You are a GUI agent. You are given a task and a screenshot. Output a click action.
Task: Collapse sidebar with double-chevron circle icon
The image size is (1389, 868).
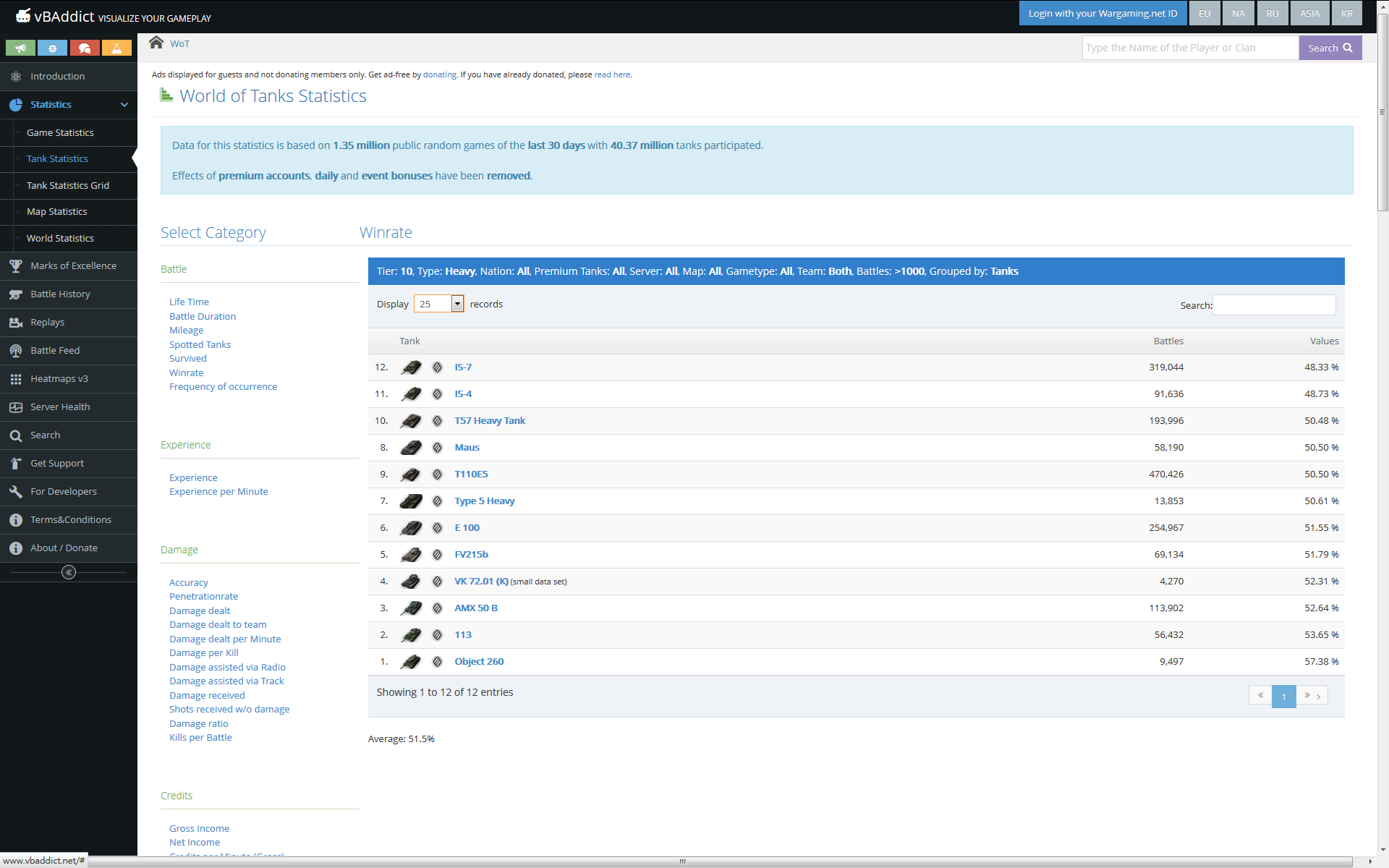click(69, 572)
